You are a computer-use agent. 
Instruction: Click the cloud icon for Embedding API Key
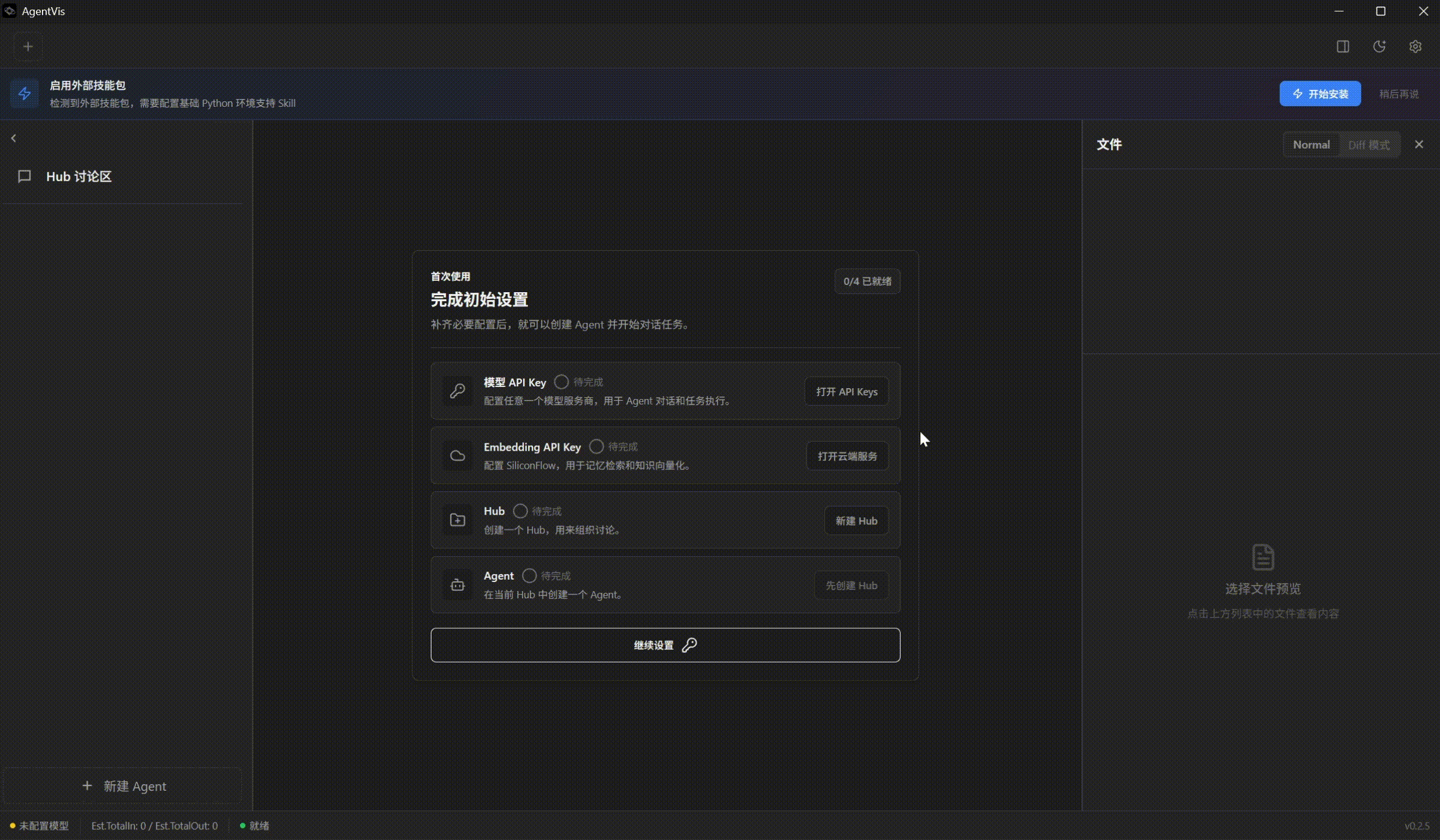pos(457,456)
